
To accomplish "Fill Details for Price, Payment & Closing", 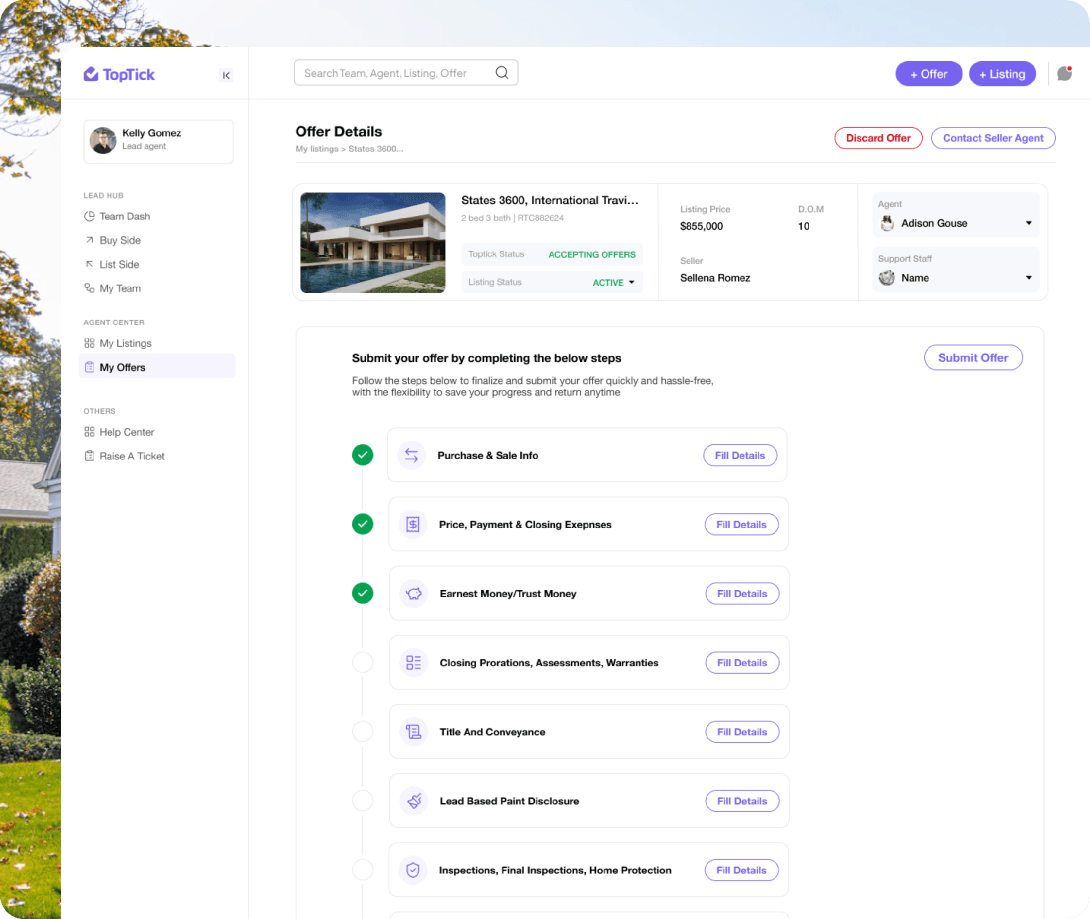I will pos(742,524).
